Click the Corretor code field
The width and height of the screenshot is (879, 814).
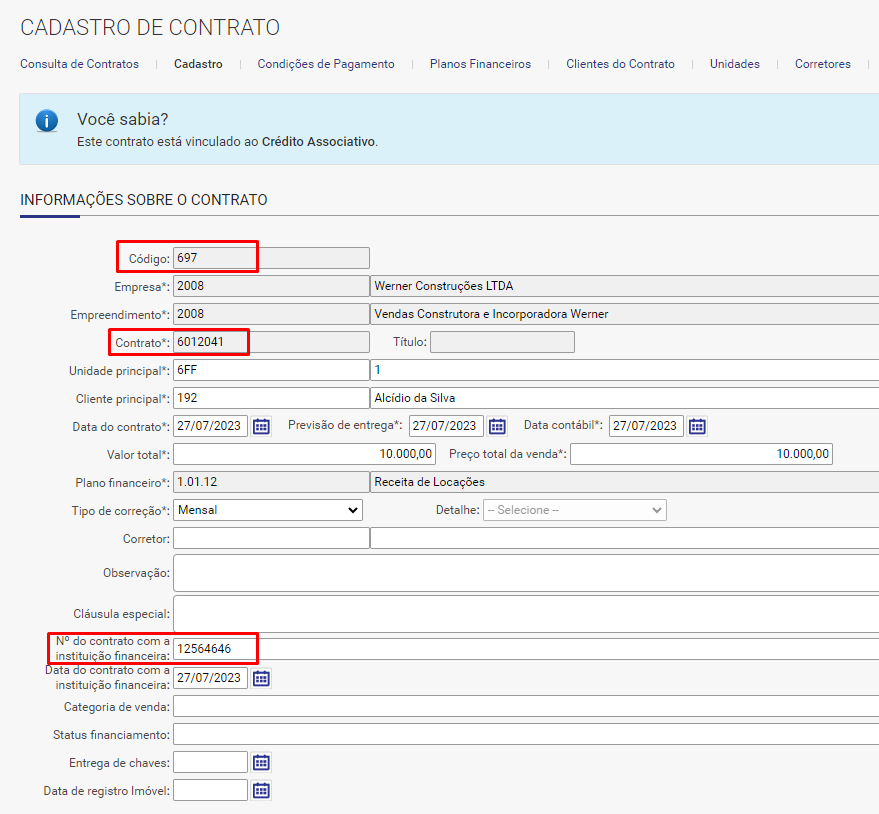(271, 538)
